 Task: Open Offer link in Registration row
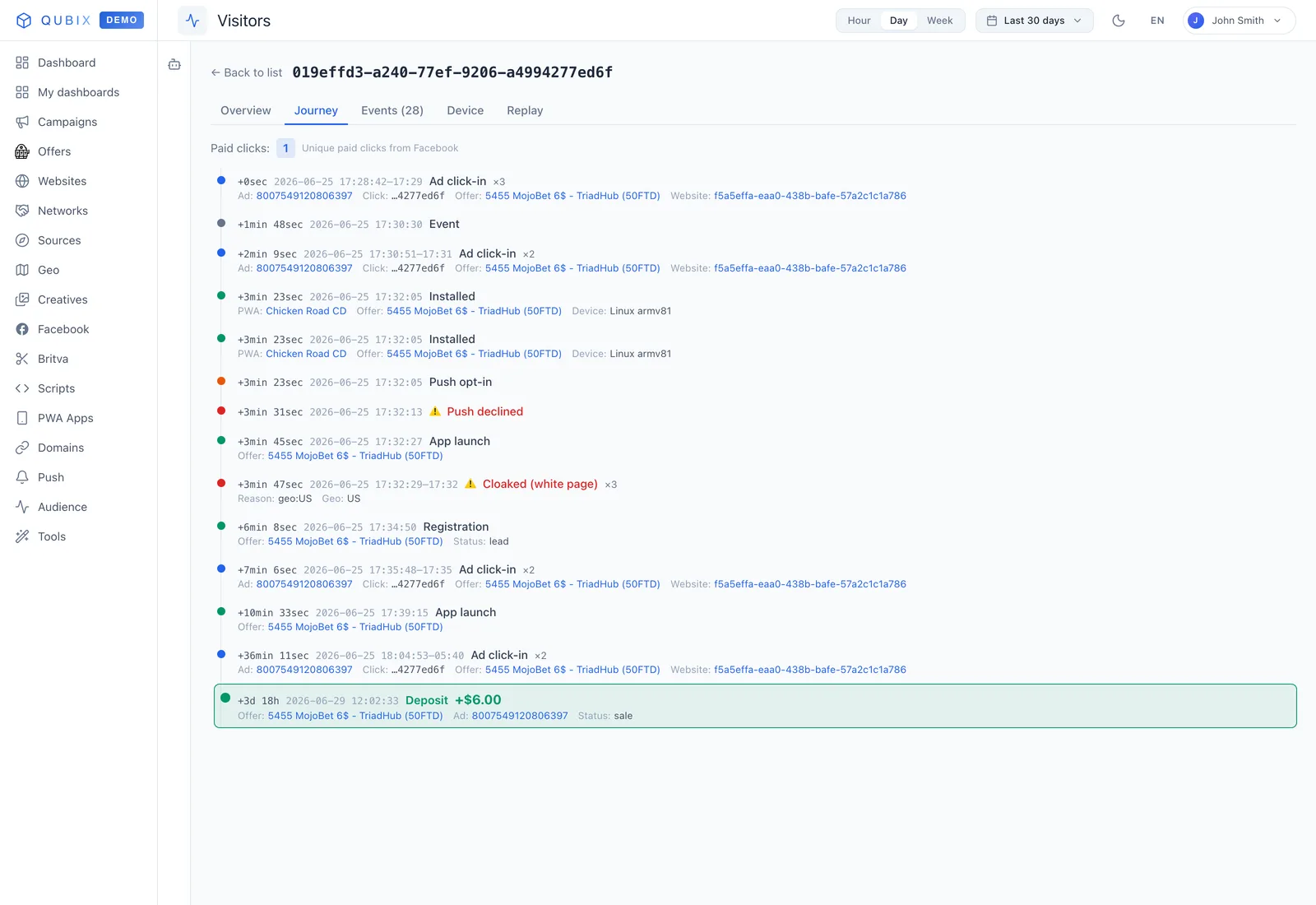pos(355,541)
